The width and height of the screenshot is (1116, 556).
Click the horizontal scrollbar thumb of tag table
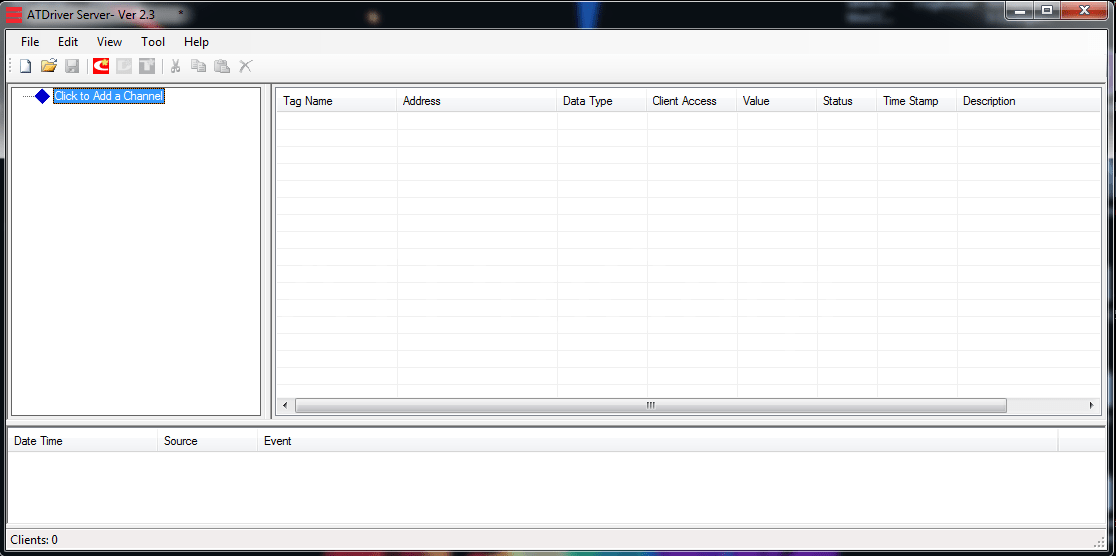[651, 405]
